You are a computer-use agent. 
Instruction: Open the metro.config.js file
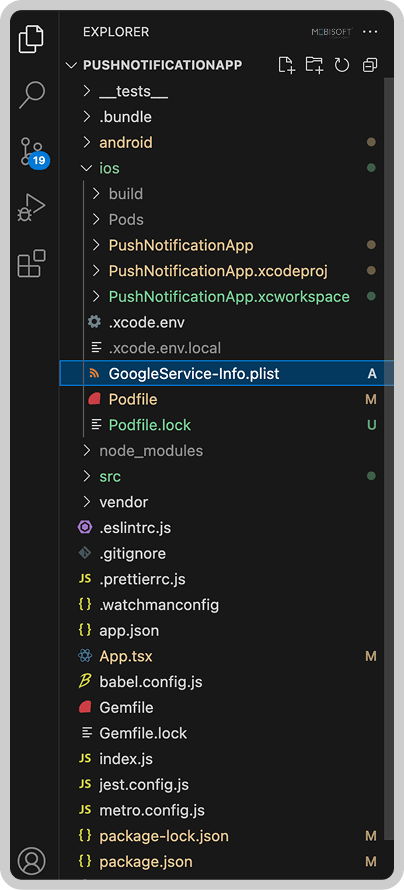pyautogui.click(x=152, y=810)
